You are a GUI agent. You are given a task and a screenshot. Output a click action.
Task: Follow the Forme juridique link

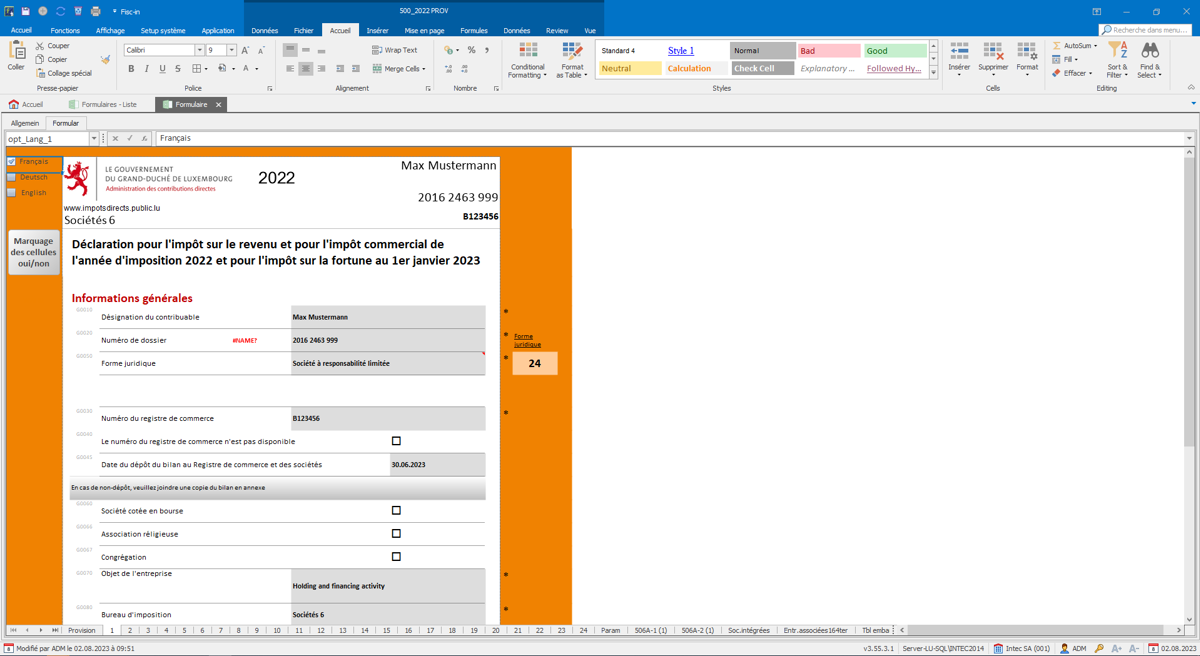pos(528,340)
